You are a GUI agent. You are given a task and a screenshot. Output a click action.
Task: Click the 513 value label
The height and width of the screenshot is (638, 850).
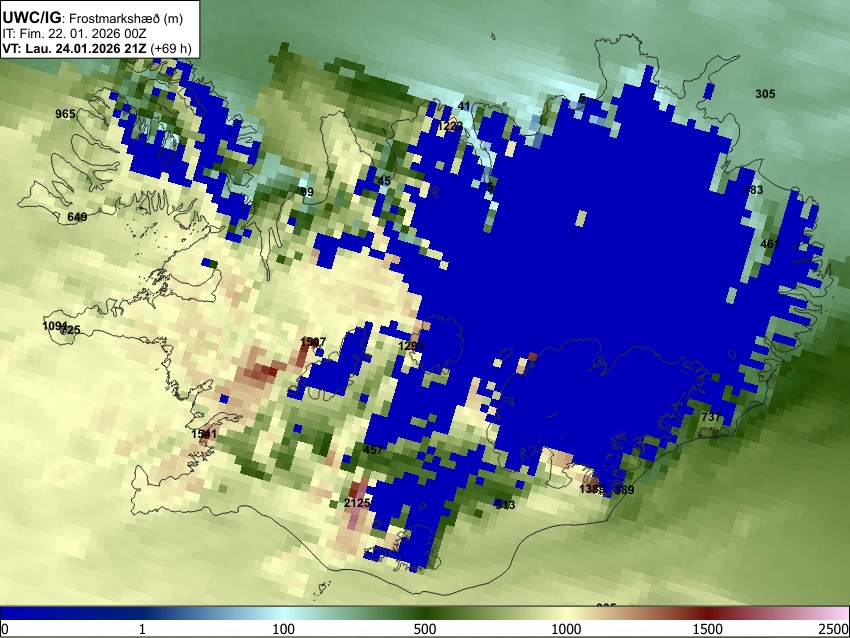tap(505, 505)
